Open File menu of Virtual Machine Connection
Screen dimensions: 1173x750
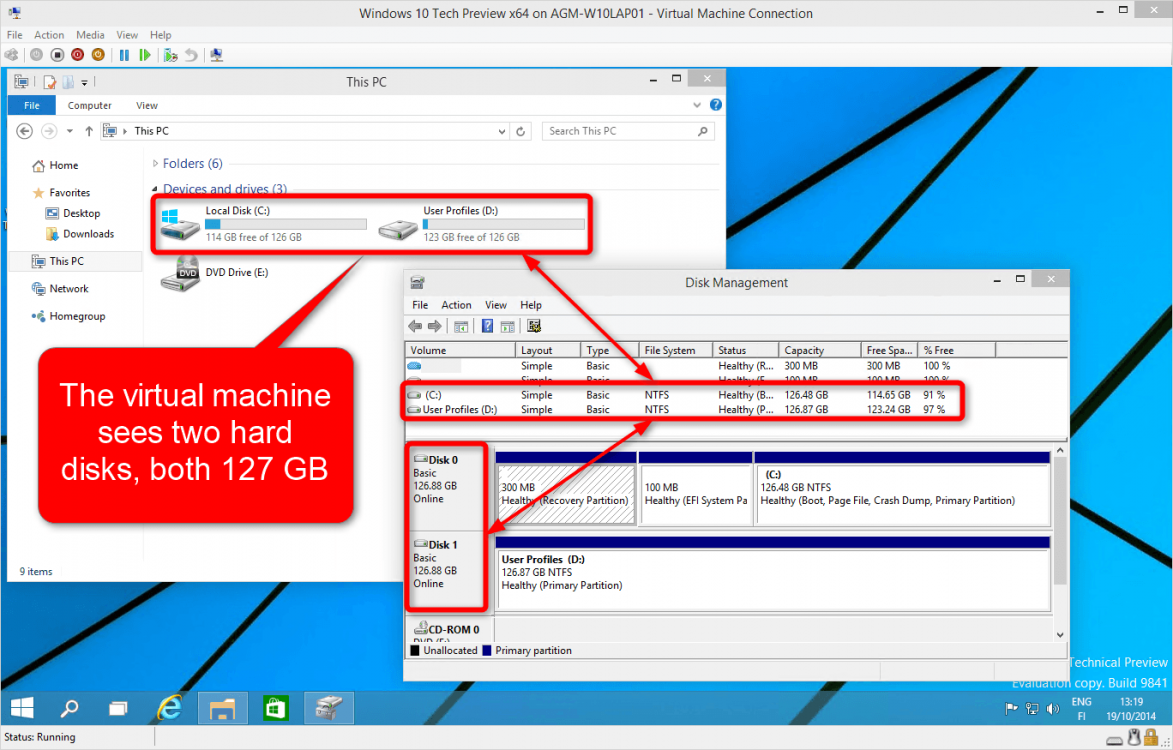[x=14, y=34]
